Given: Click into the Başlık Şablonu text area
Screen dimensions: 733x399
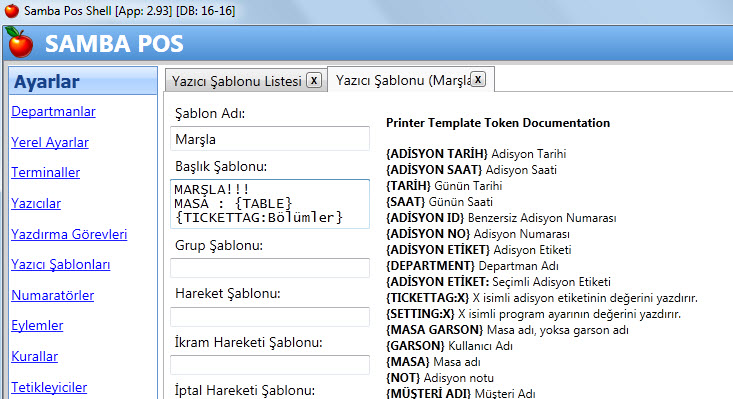Looking at the screenshot, I should point(270,204).
